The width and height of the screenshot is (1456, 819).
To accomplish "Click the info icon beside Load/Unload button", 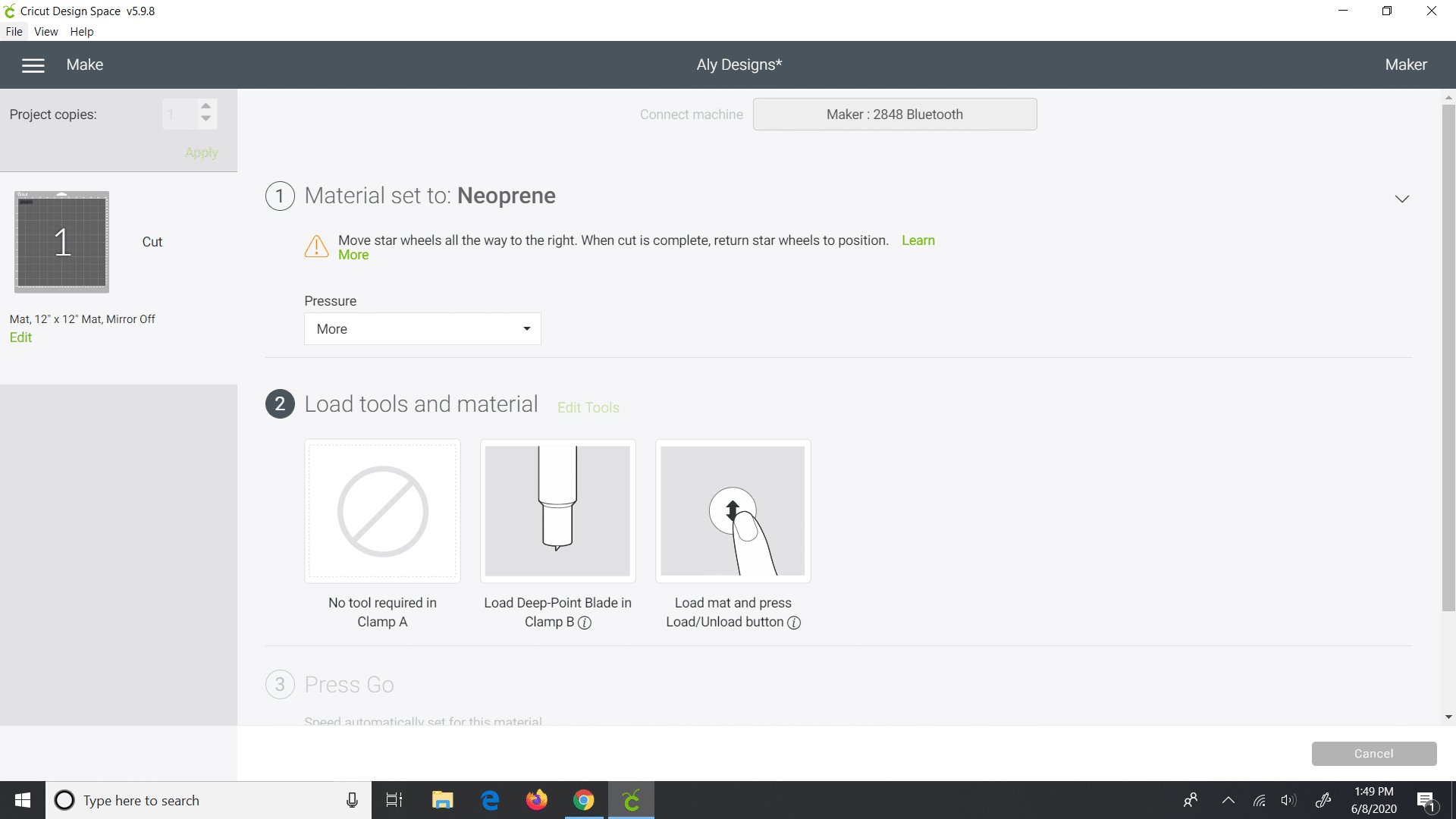I will (794, 623).
